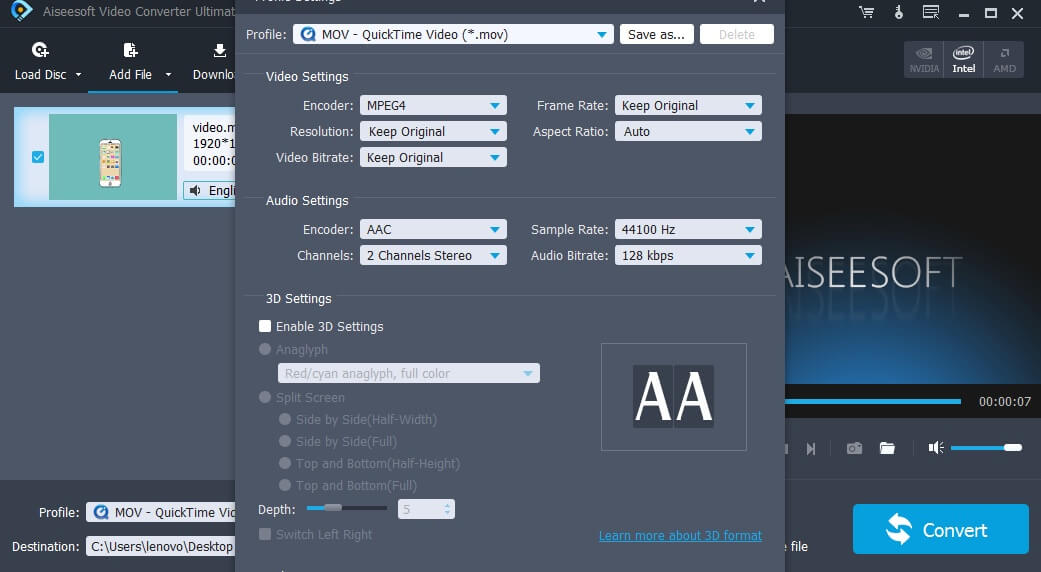Click the Audio Settings section heading
The width and height of the screenshot is (1041, 572).
click(x=307, y=200)
